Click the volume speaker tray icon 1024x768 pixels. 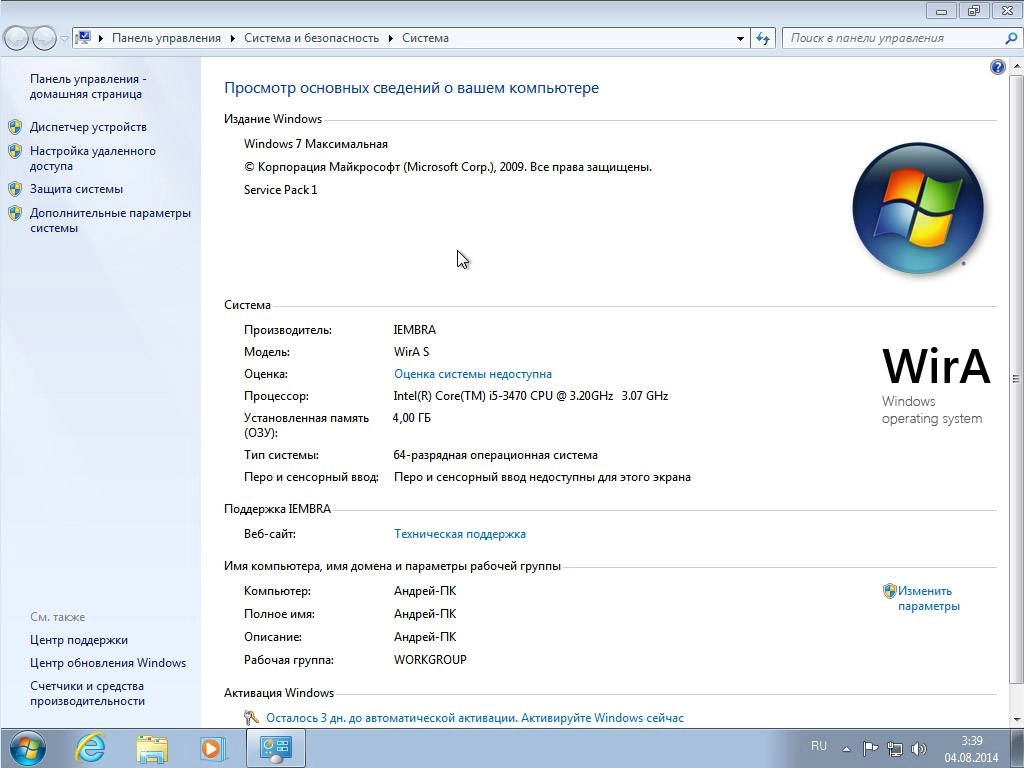918,748
